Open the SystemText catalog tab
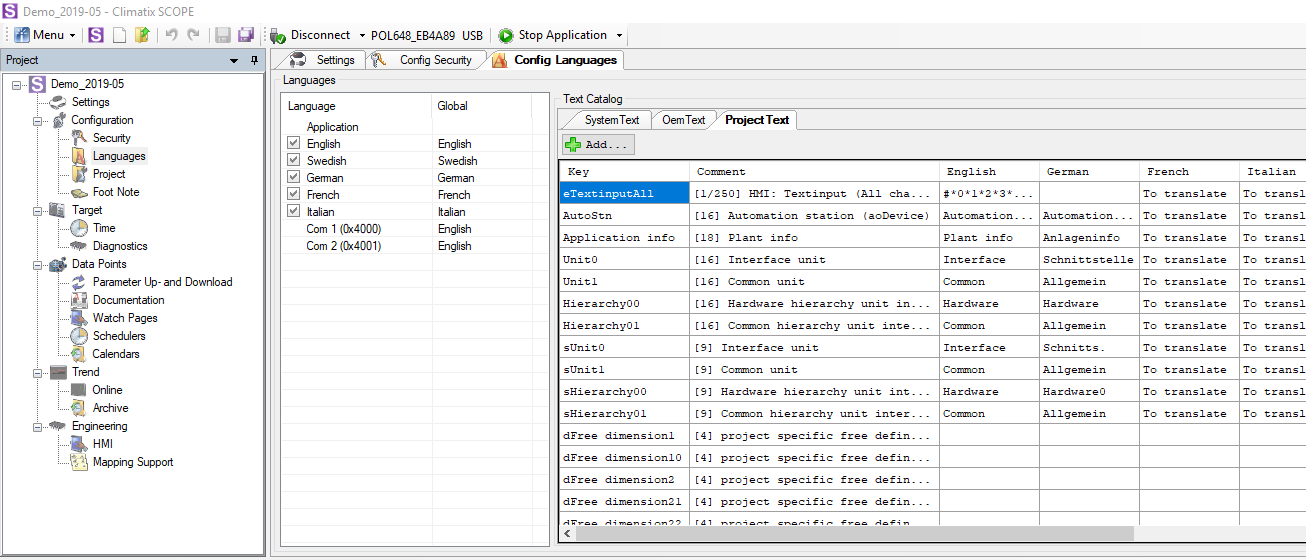The width and height of the screenshot is (1306, 560). point(610,120)
